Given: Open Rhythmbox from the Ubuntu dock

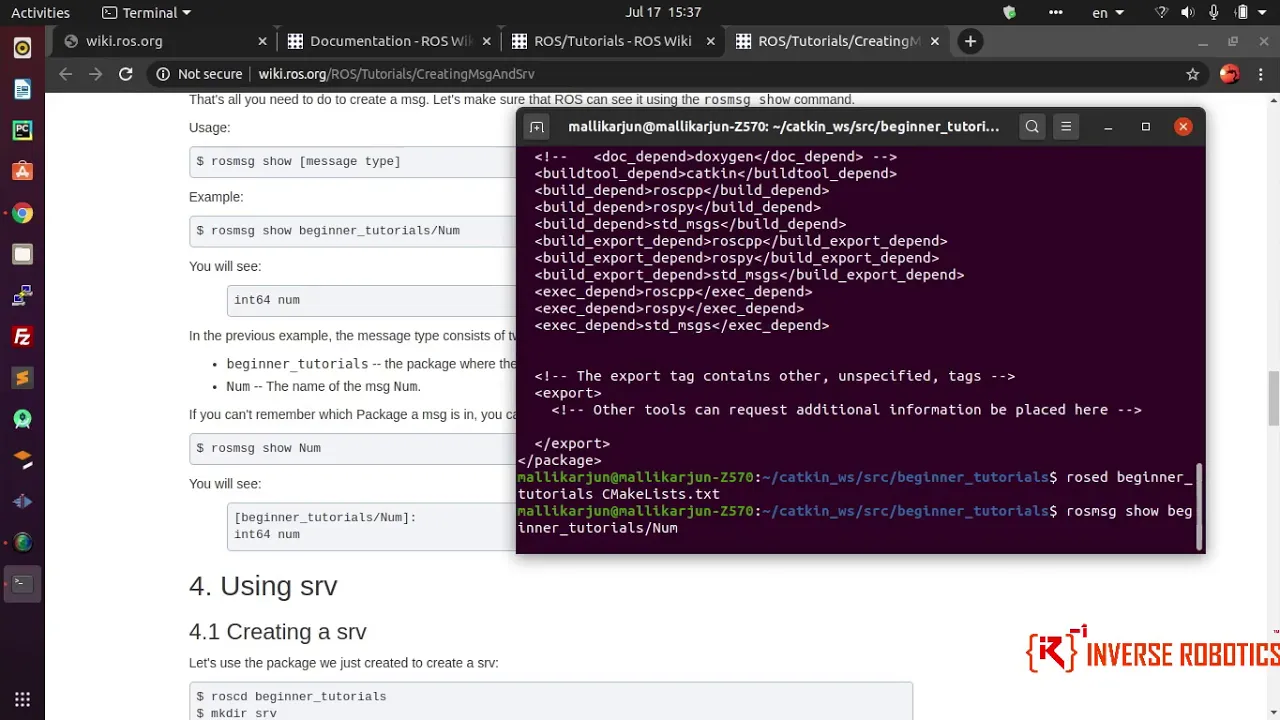Looking at the screenshot, I should tap(22, 48).
